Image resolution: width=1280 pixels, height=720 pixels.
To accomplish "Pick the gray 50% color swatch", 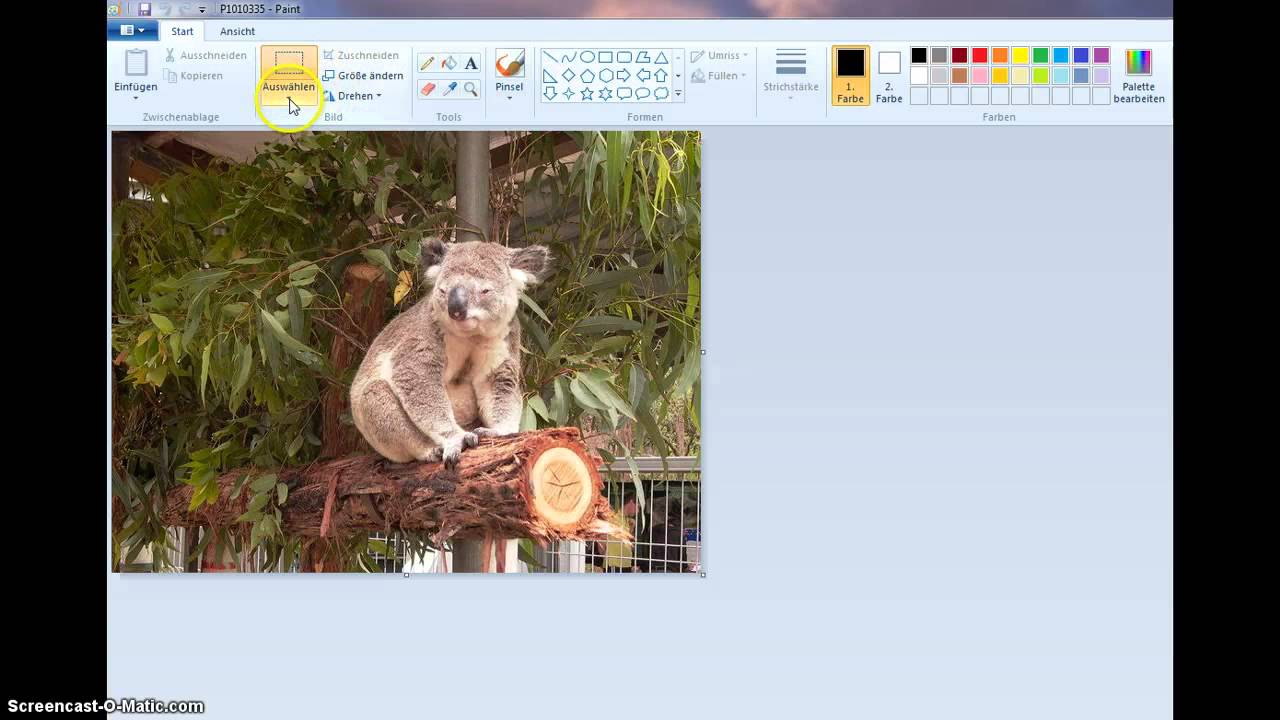I will click(939, 55).
